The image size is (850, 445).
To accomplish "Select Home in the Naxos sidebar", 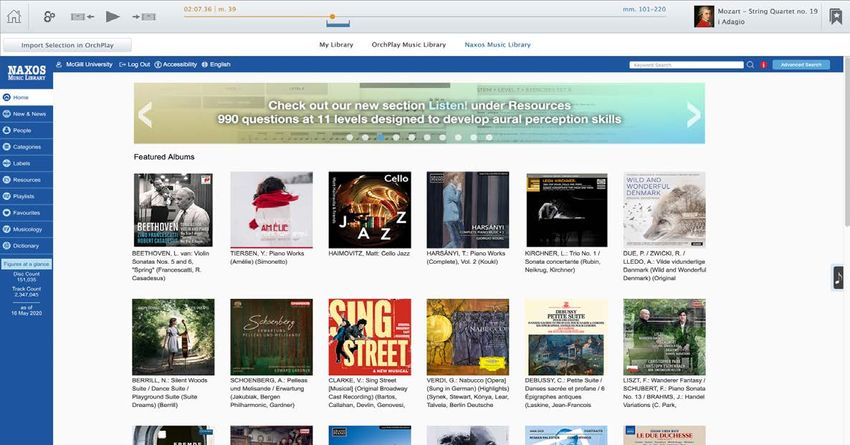I will [27, 98].
